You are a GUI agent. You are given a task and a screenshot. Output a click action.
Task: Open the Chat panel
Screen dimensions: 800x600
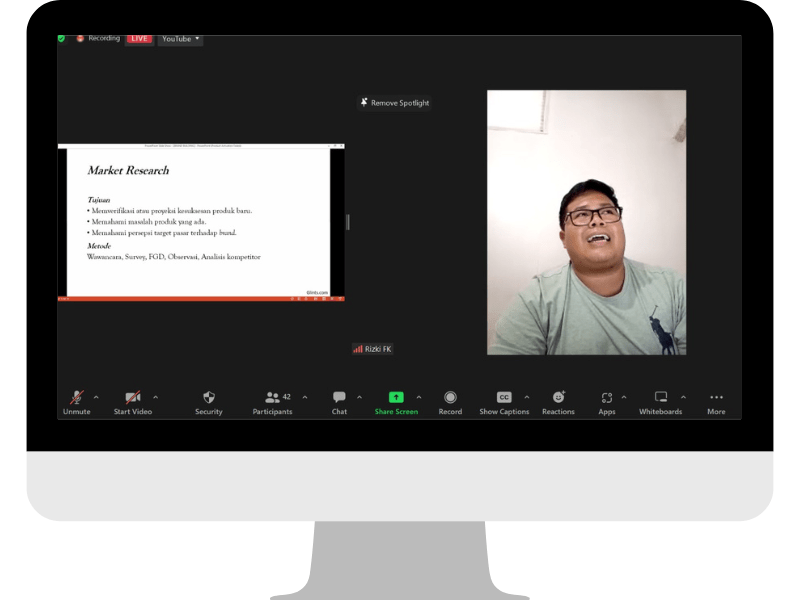[339, 403]
